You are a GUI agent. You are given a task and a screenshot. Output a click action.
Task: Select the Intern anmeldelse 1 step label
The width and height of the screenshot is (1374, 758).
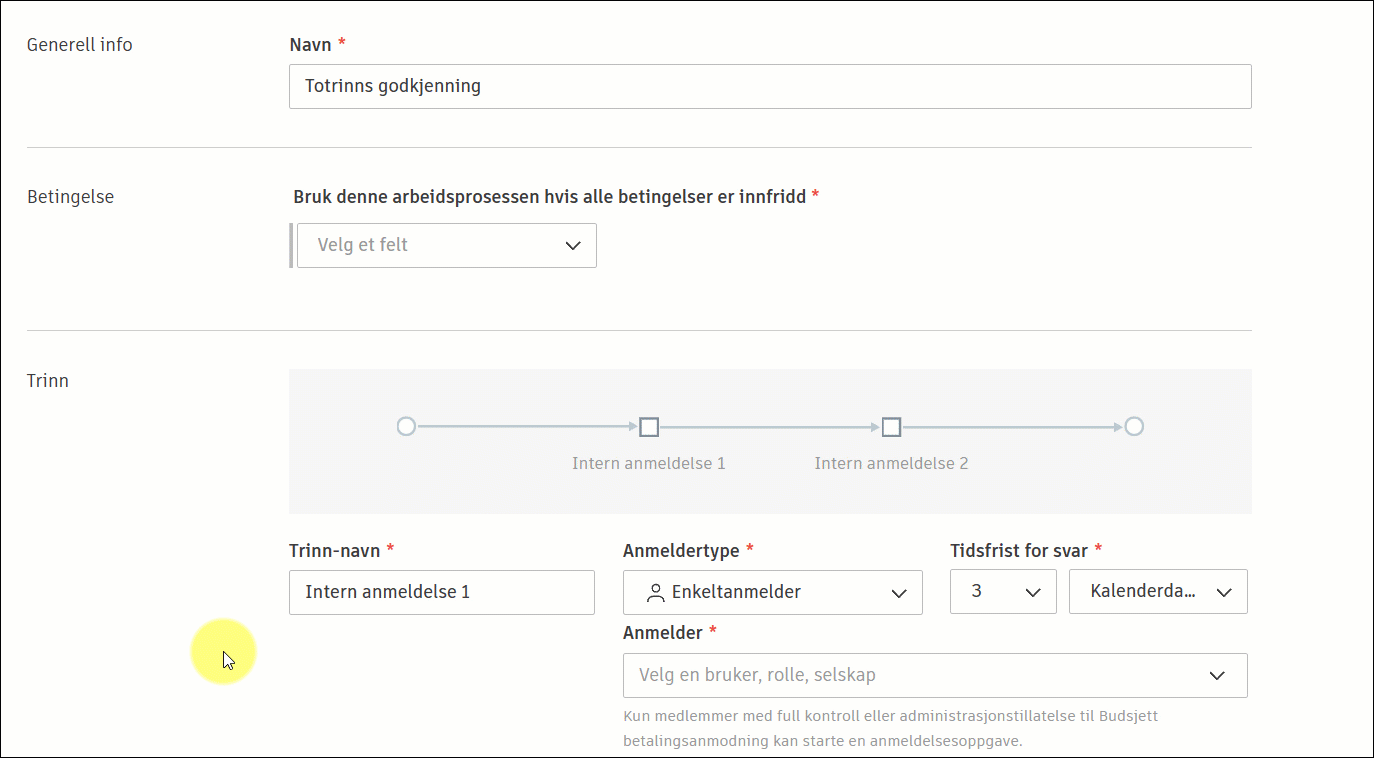pyautogui.click(x=648, y=463)
